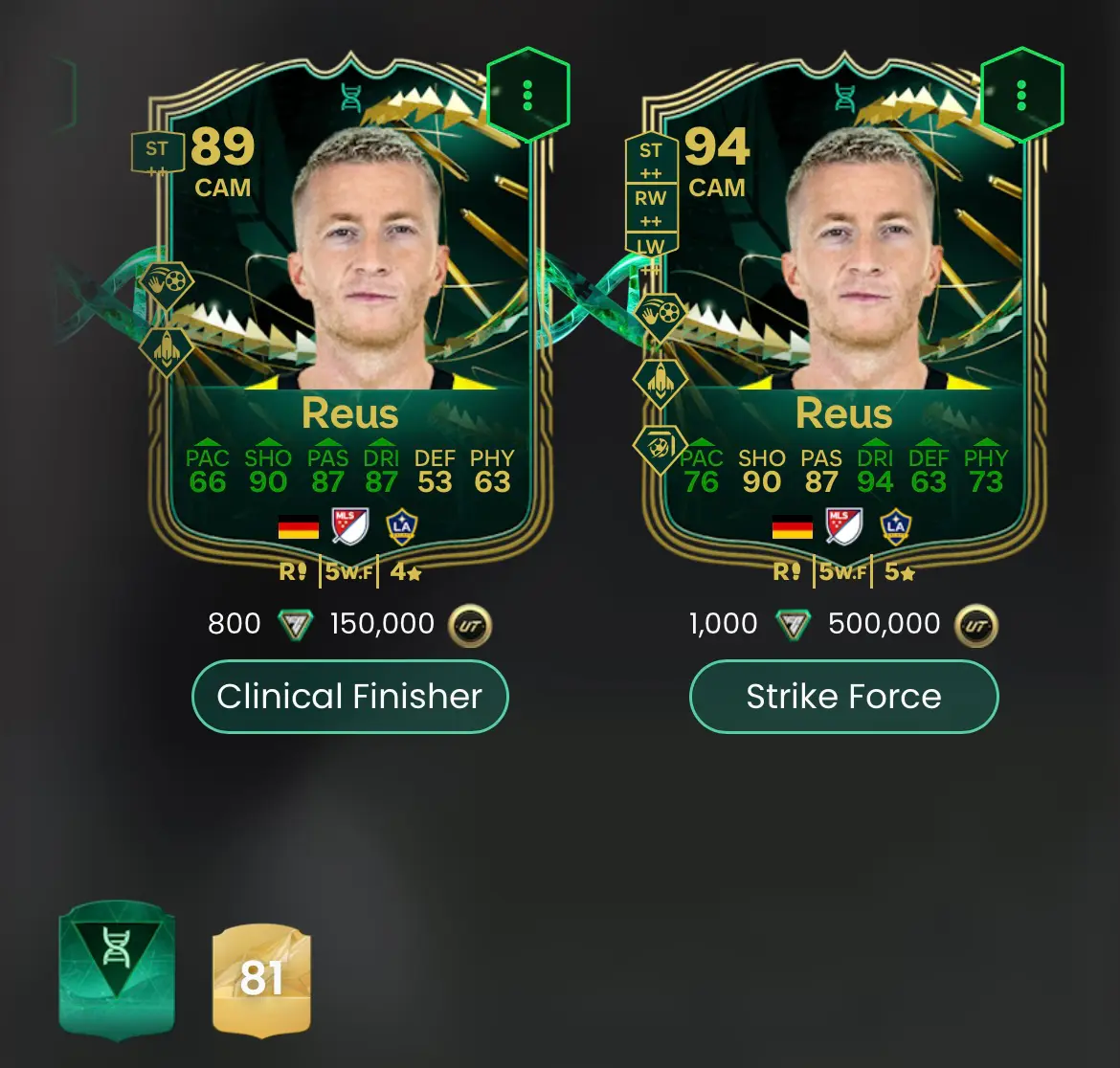Click UT coin icon next to 500,000

pos(976,625)
